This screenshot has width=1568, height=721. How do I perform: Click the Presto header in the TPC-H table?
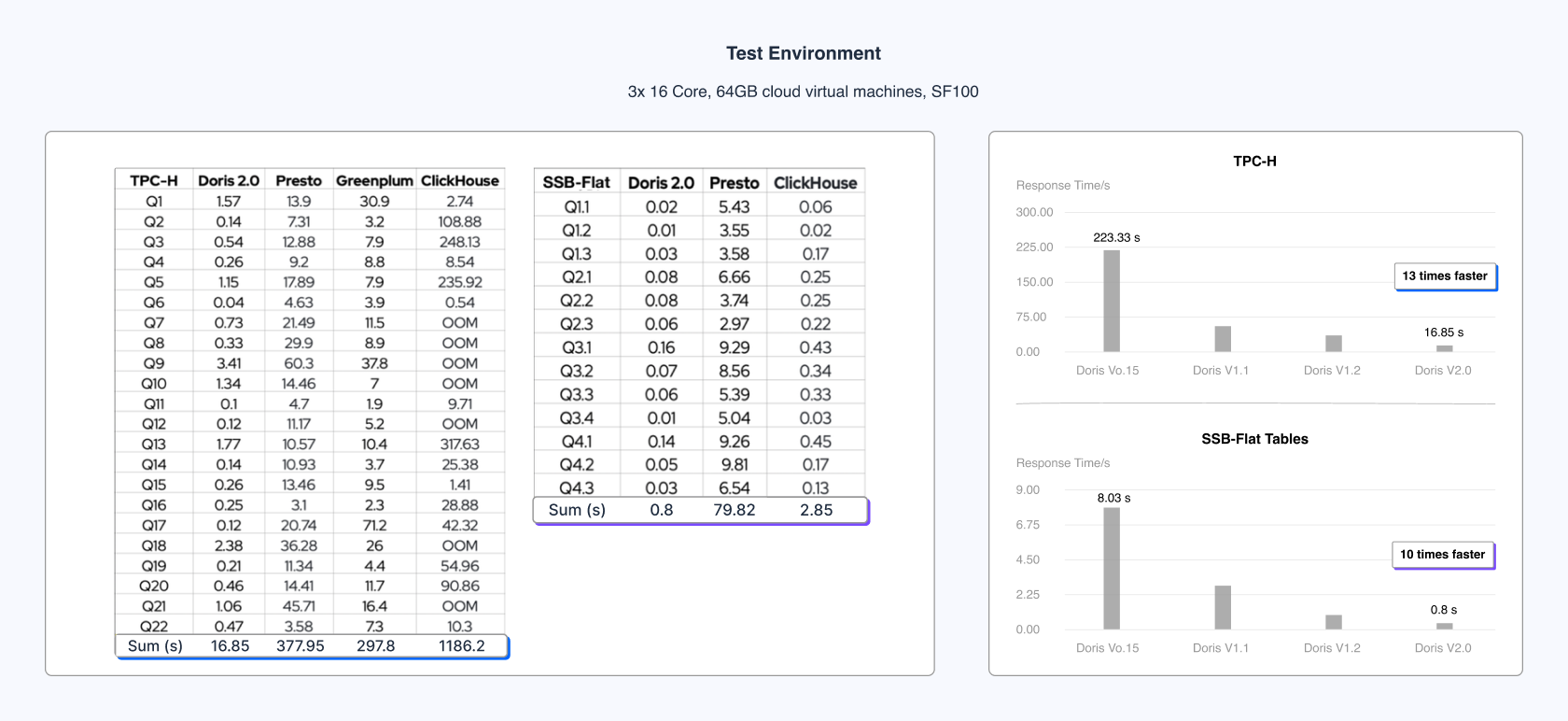[x=299, y=180]
